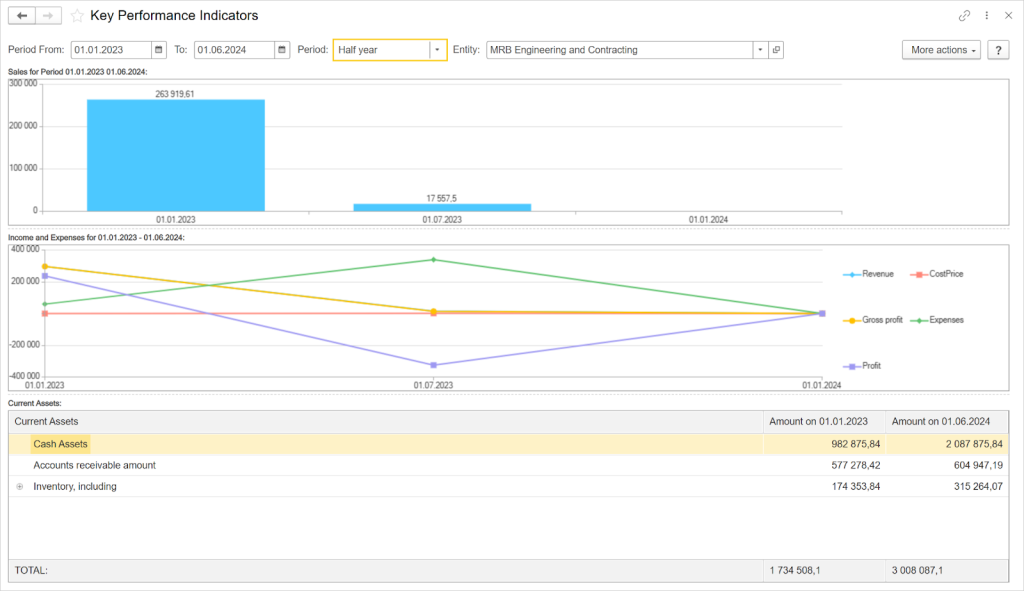The height and width of the screenshot is (591, 1024).
Task: Click the 1 734 508,1 total cell
Action: (824, 571)
